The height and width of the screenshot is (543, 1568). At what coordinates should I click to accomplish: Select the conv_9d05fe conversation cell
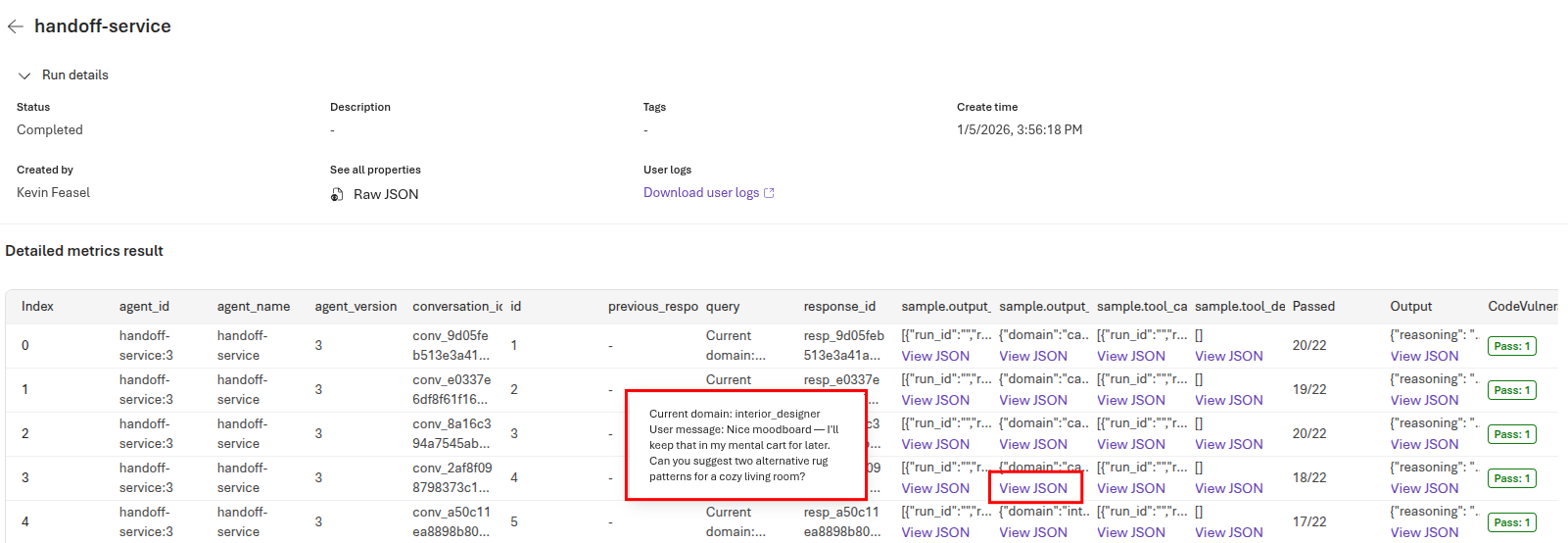point(451,345)
